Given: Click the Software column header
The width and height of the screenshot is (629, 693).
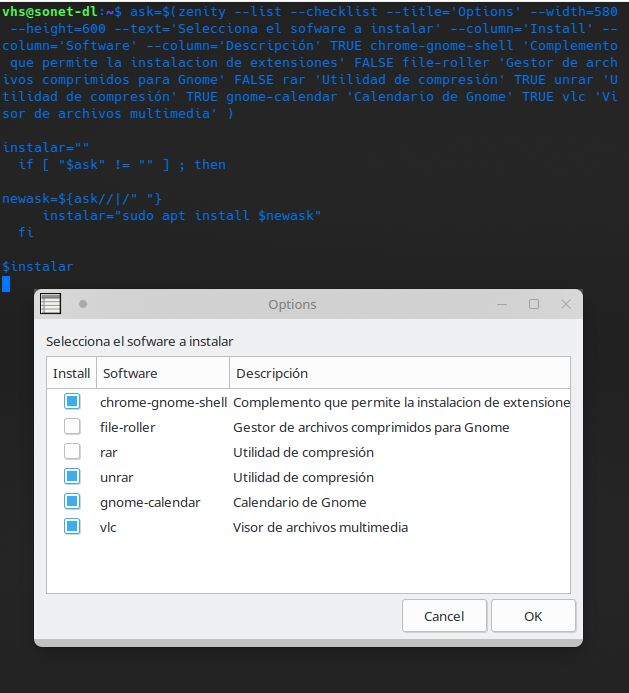Looking at the screenshot, I should click(130, 373).
